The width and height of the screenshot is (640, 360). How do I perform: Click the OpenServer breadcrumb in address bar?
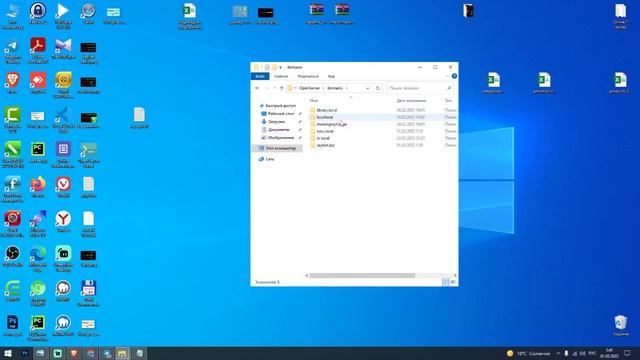click(x=309, y=88)
